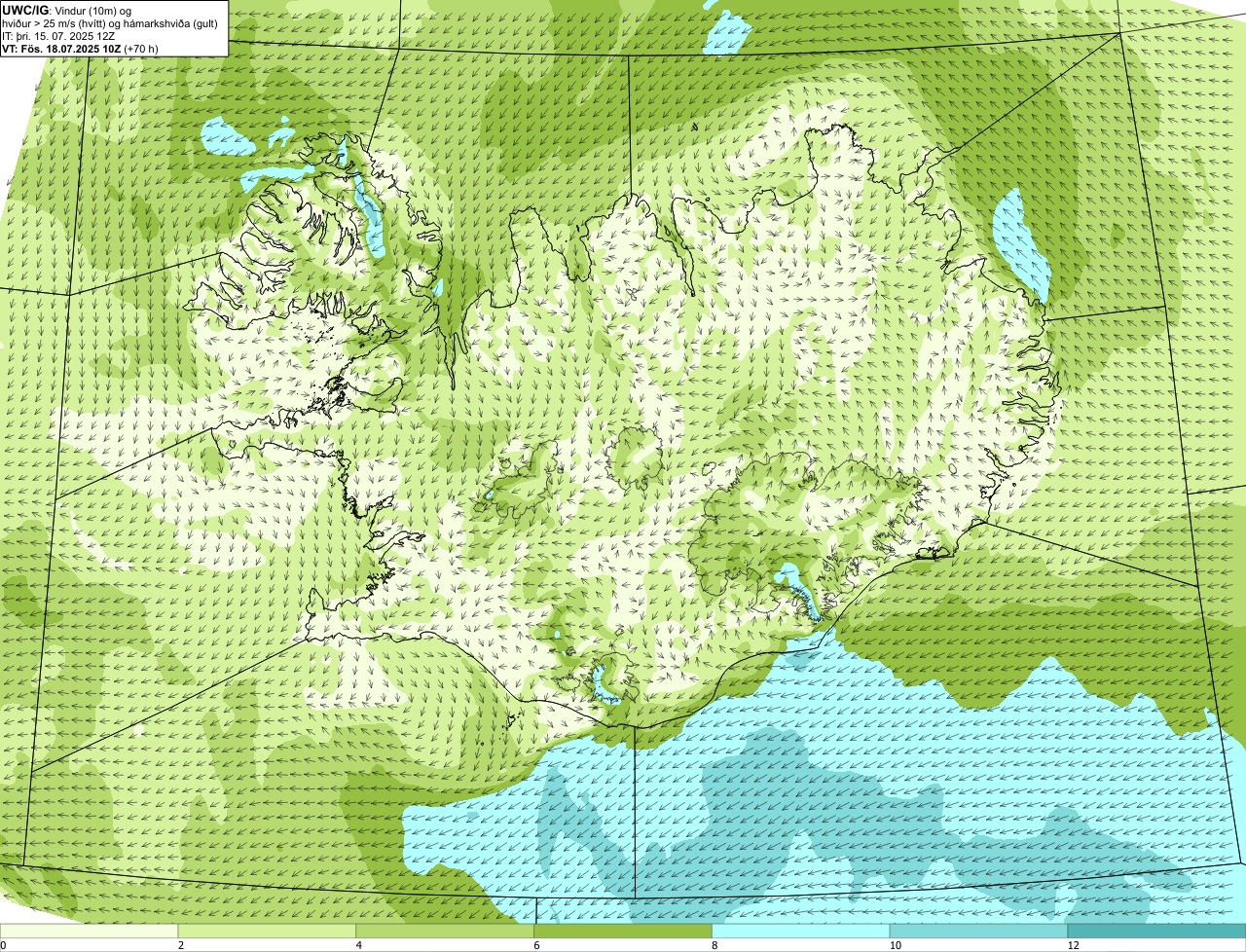Select the teal 10–12 m/s color segment
1246x952 pixels.
(x=978, y=932)
